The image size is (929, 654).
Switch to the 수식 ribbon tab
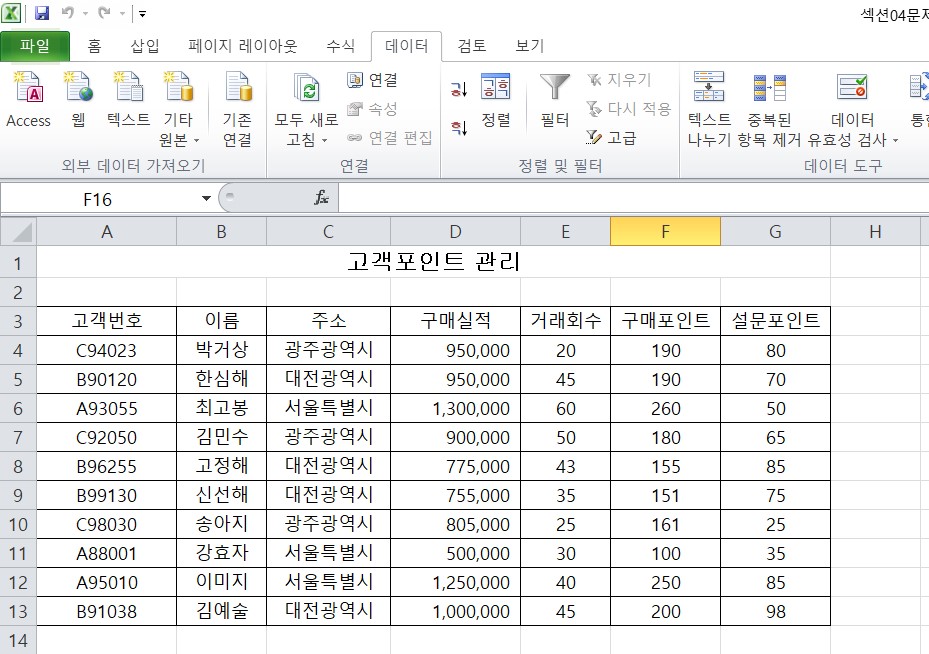click(x=340, y=46)
